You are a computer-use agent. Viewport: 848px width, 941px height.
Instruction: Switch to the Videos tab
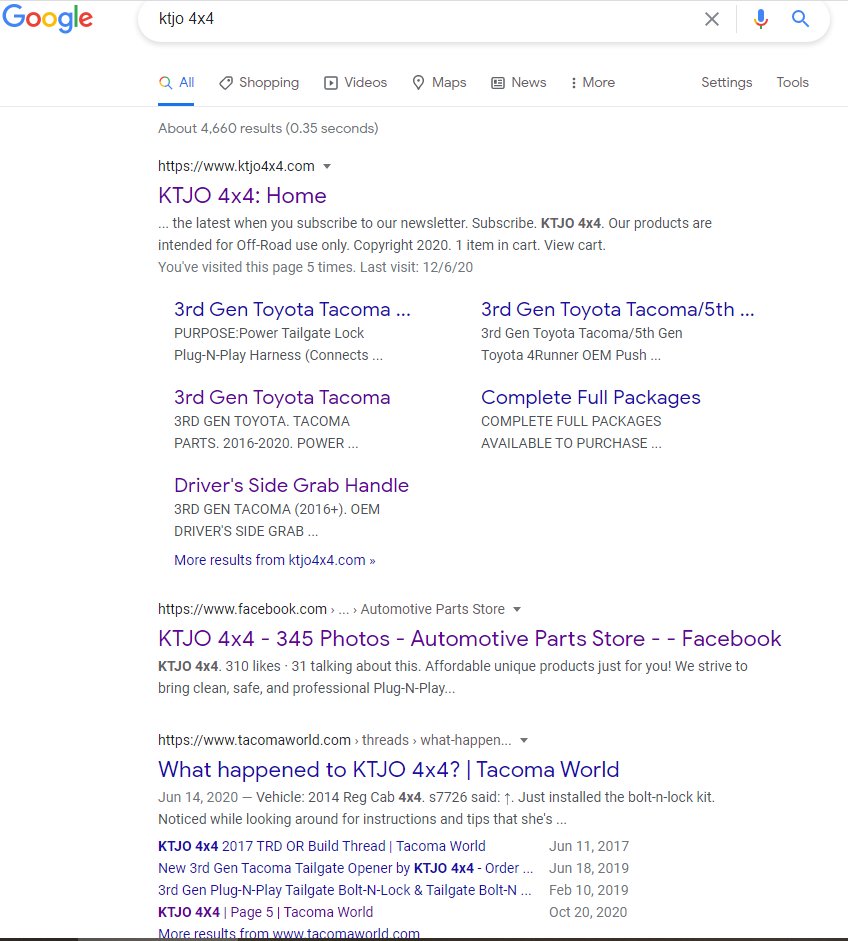356,83
